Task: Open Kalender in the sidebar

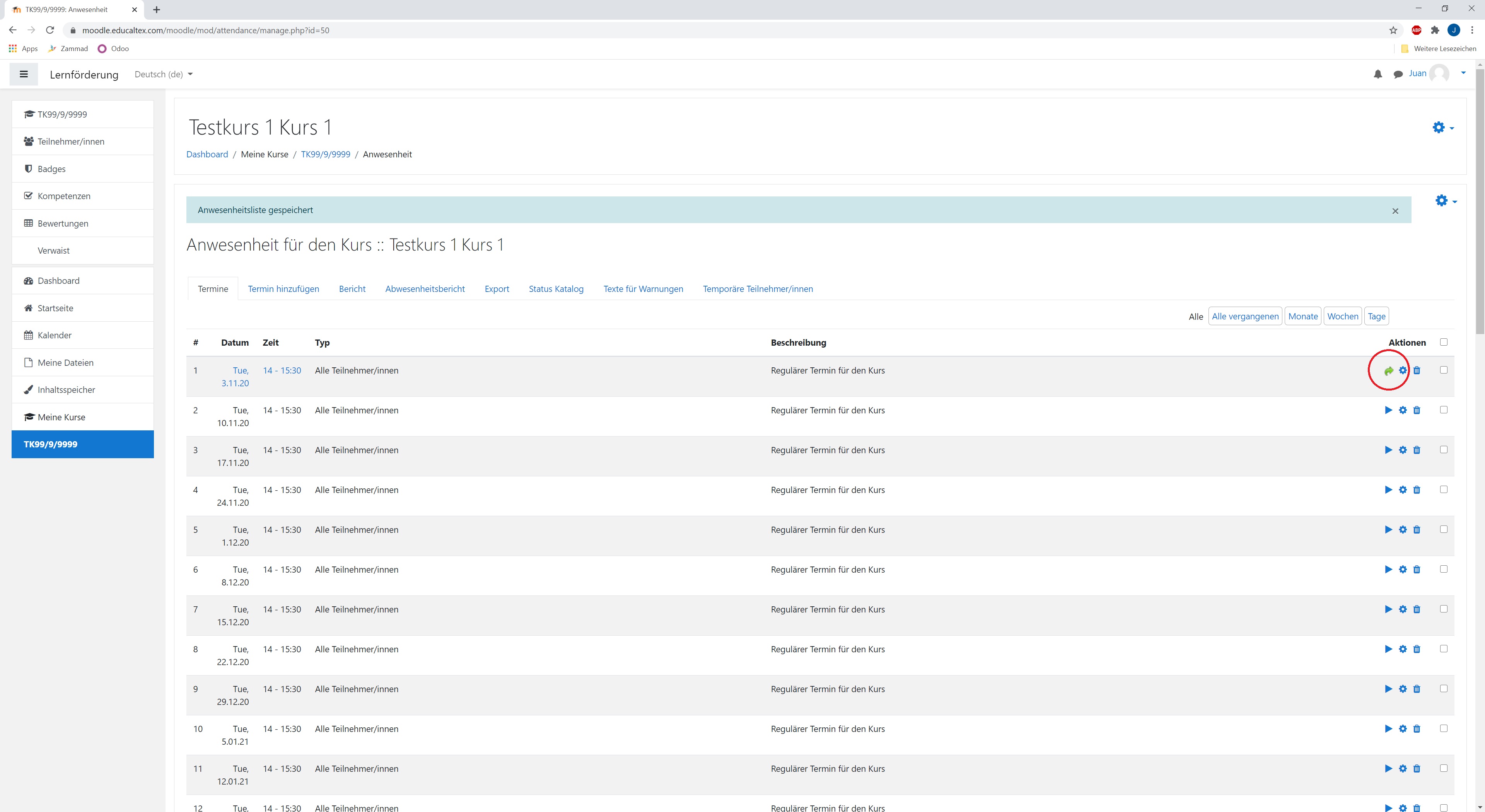Action: (82, 335)
